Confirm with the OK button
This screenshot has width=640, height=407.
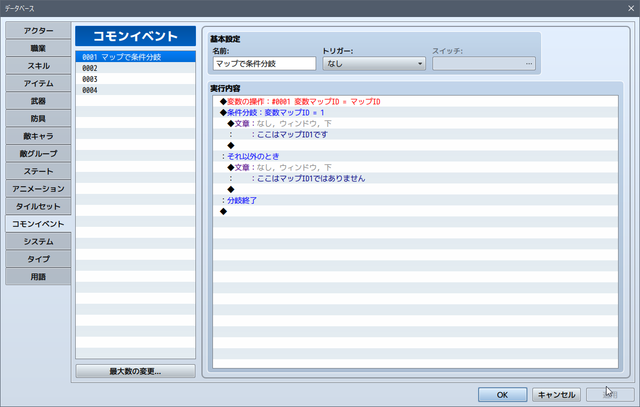[x=502, y=395]
